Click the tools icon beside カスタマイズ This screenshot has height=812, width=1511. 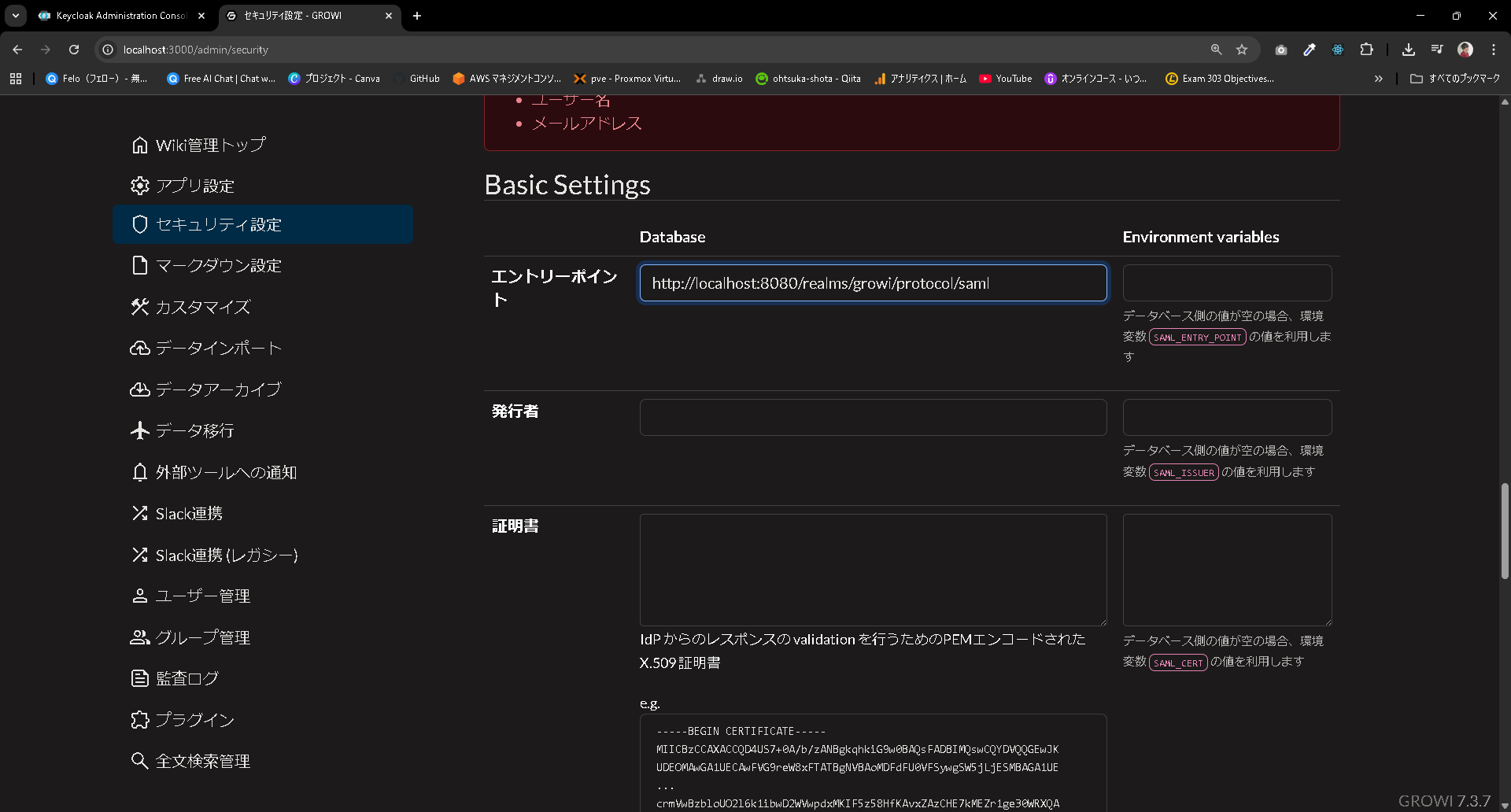[x=139, y=307]
